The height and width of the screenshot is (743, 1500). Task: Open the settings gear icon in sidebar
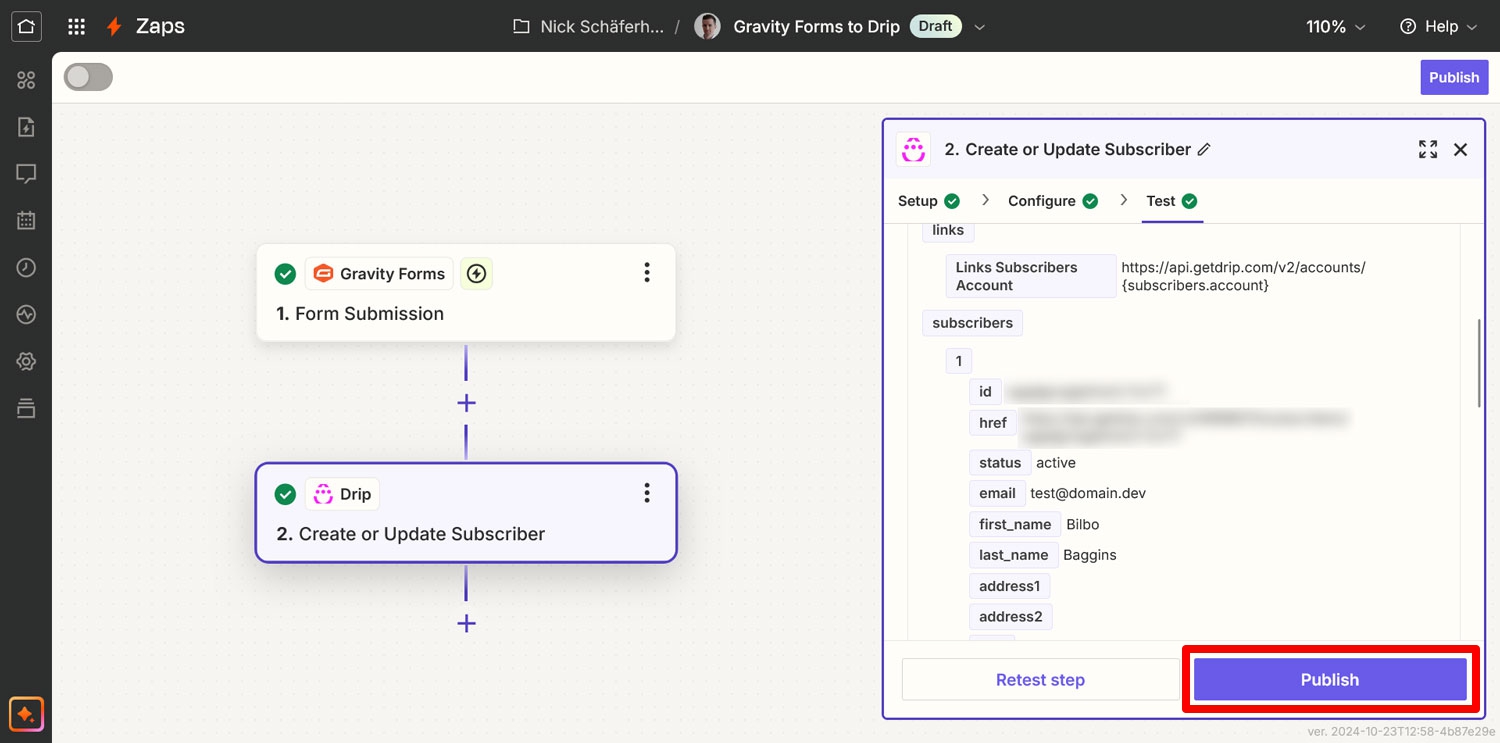(x=26, y=361)
